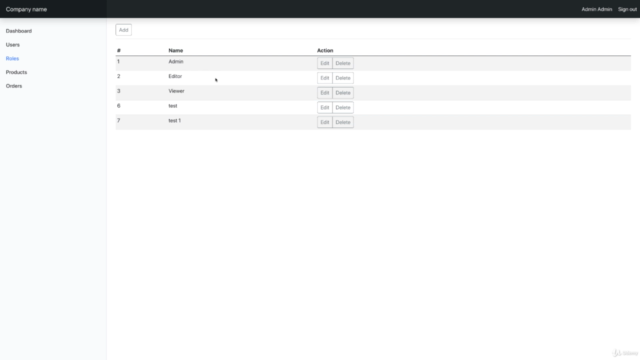Delete the Editor role

pos(343,78)
